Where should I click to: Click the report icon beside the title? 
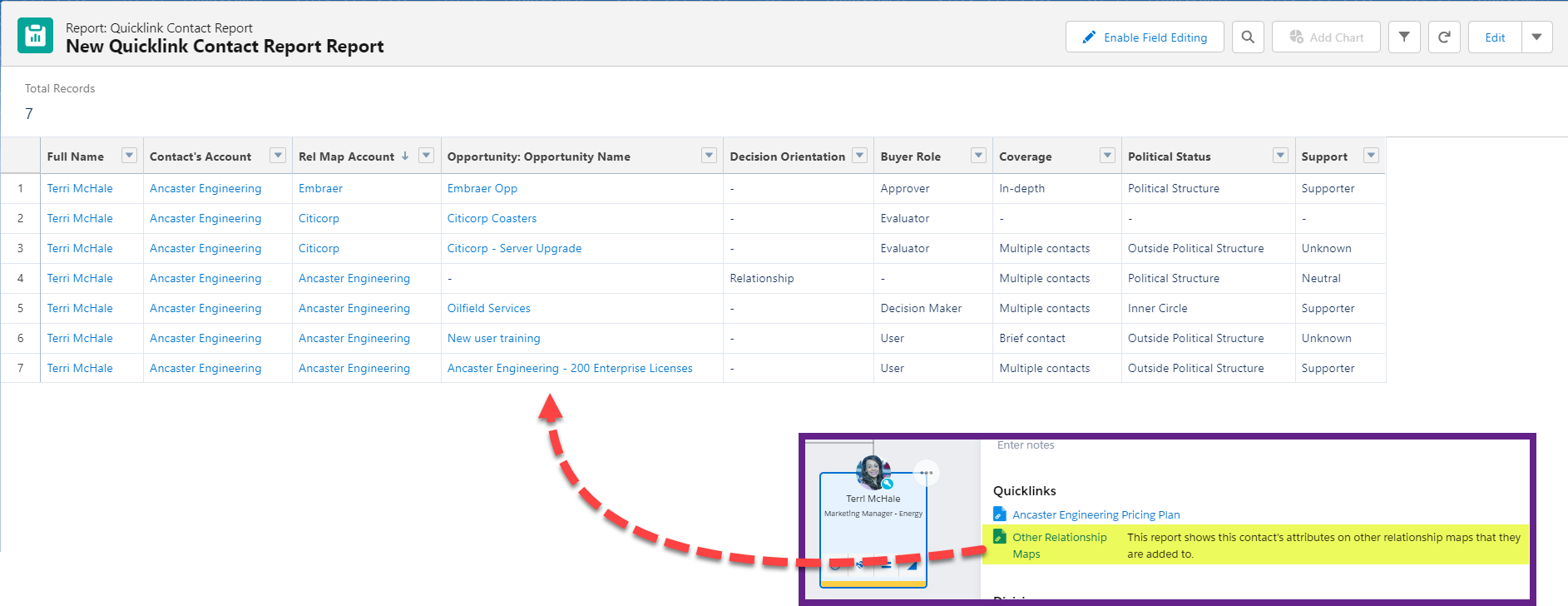(35, 36)
